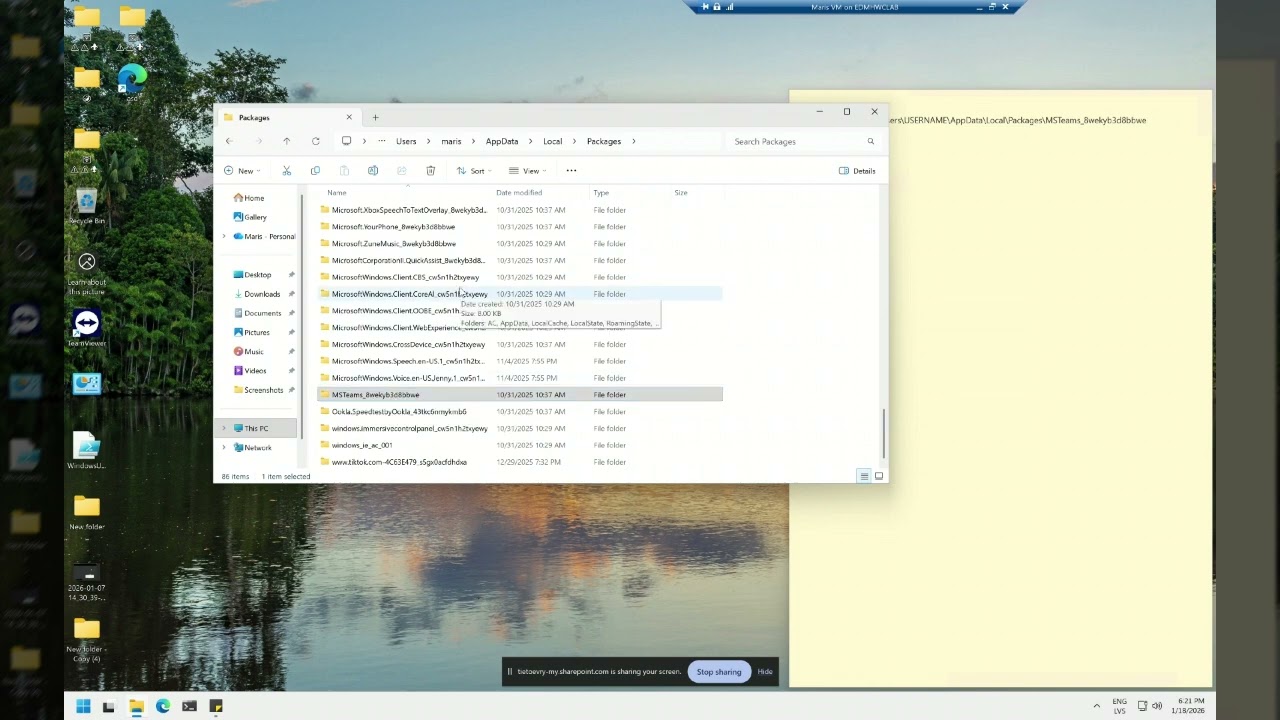Open a new Explorer tab with plus
Viewport: 1280px width, 720px height.
[x=375, y=117]
